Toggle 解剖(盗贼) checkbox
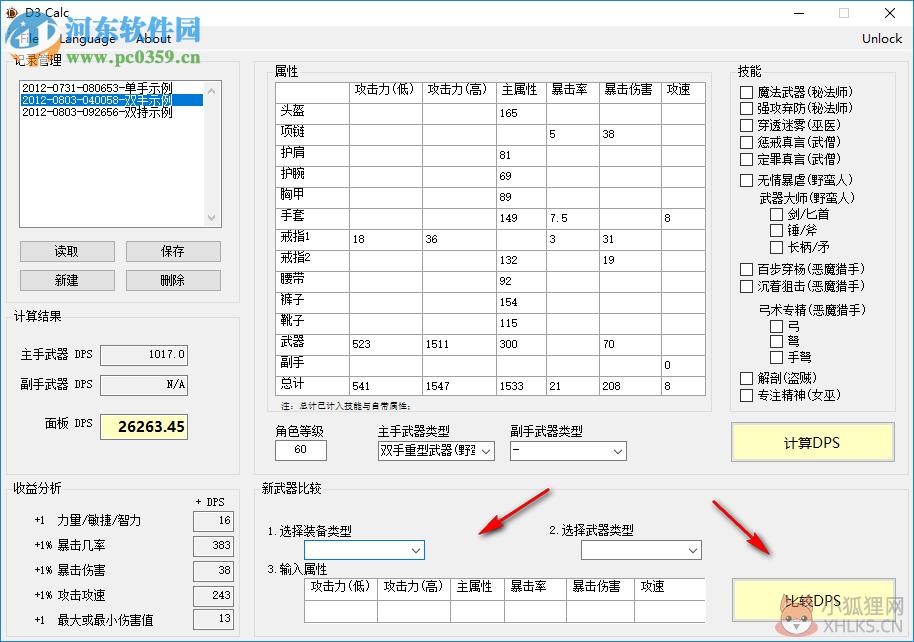This screenshot has width=914, height=642. pos(746,378)
